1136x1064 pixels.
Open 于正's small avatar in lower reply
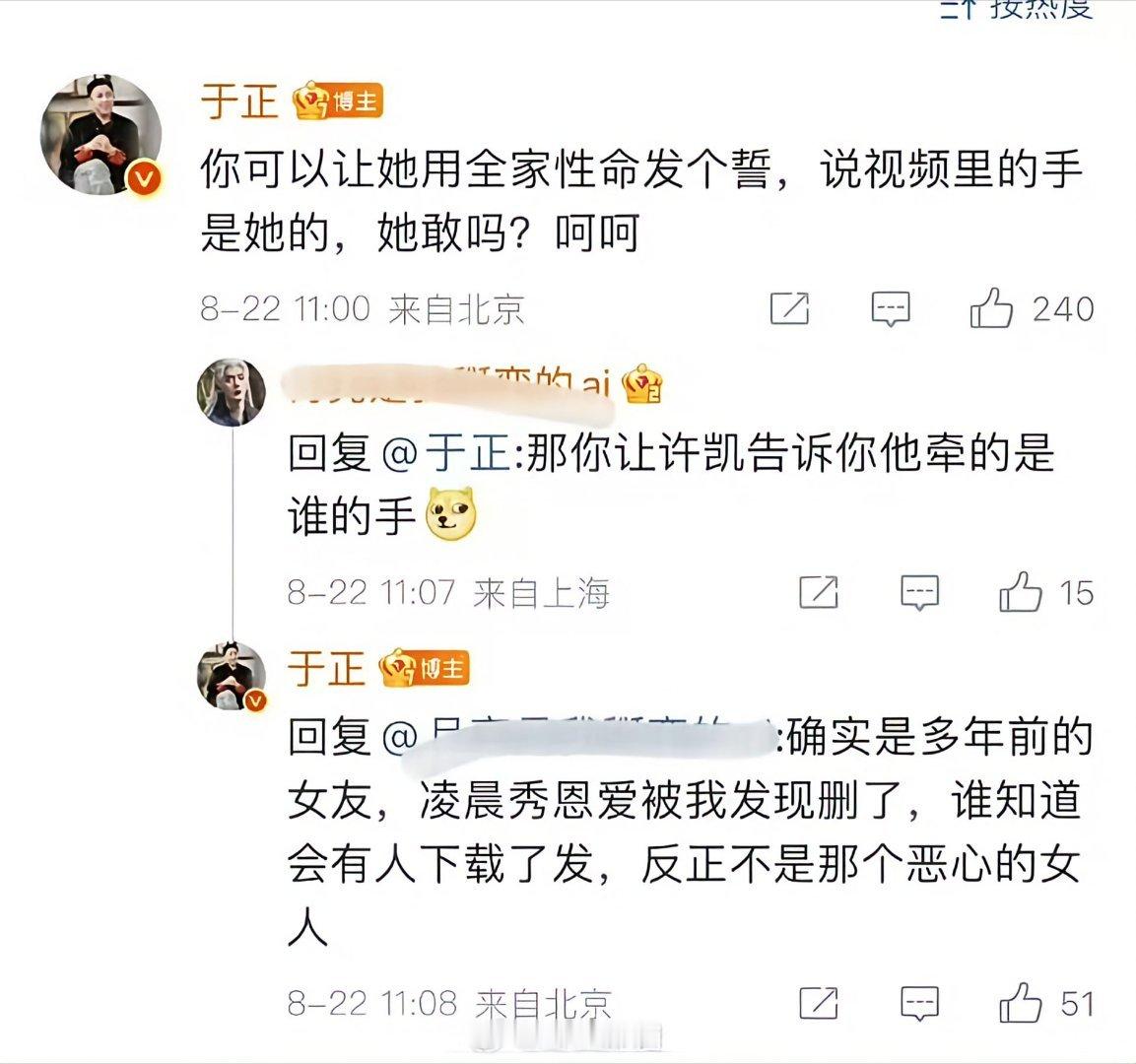[232, 676]
